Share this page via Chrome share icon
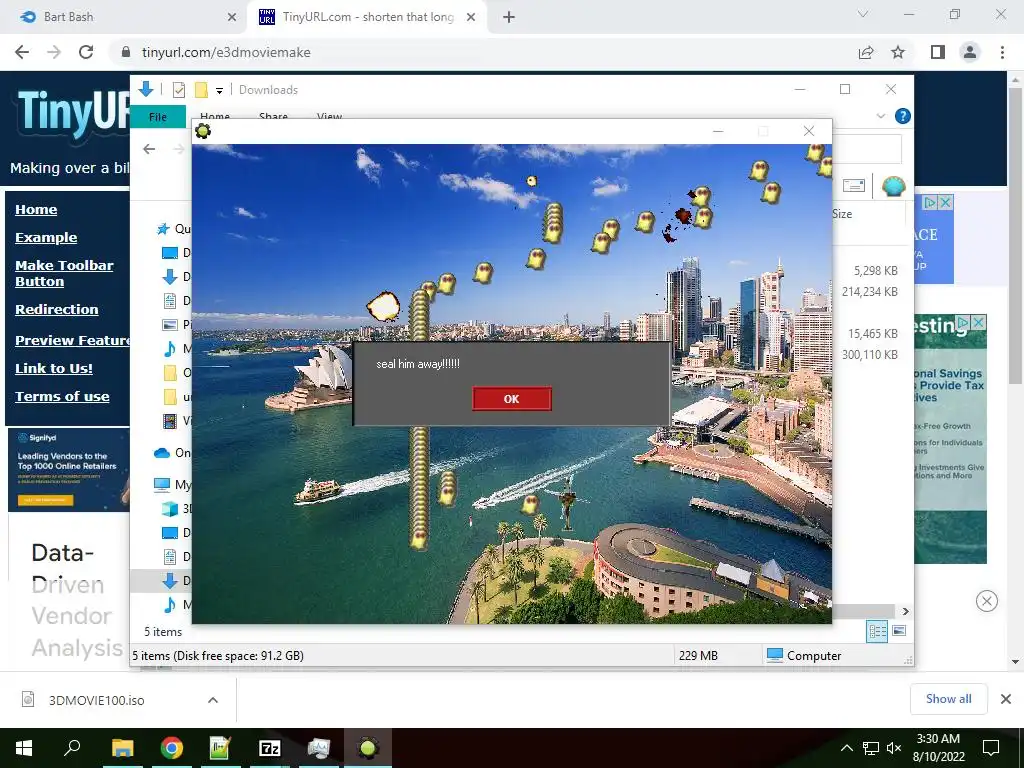1024x768 pixels. (866, 52)
